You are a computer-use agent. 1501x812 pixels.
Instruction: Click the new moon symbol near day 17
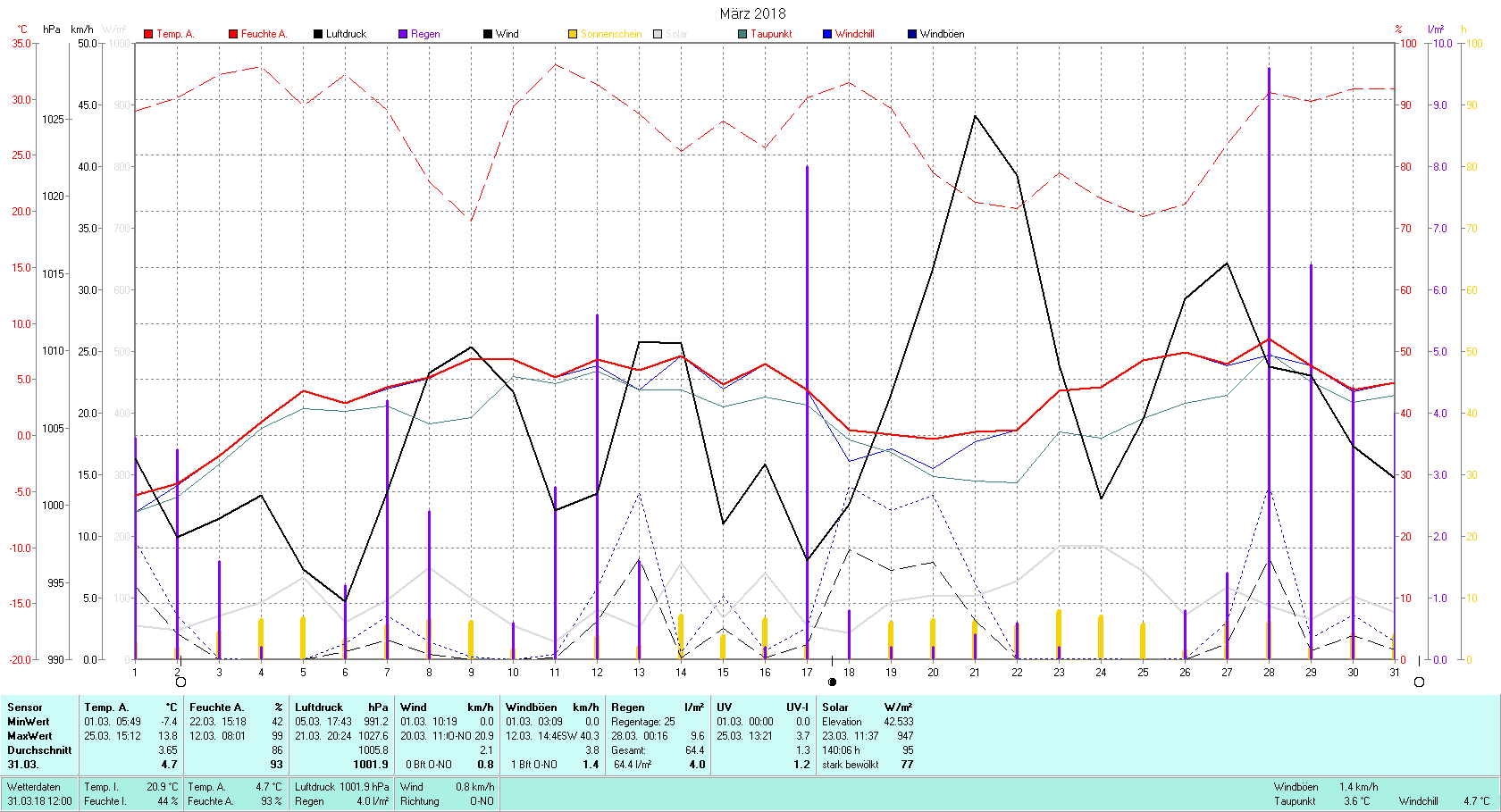coord(833,682)
